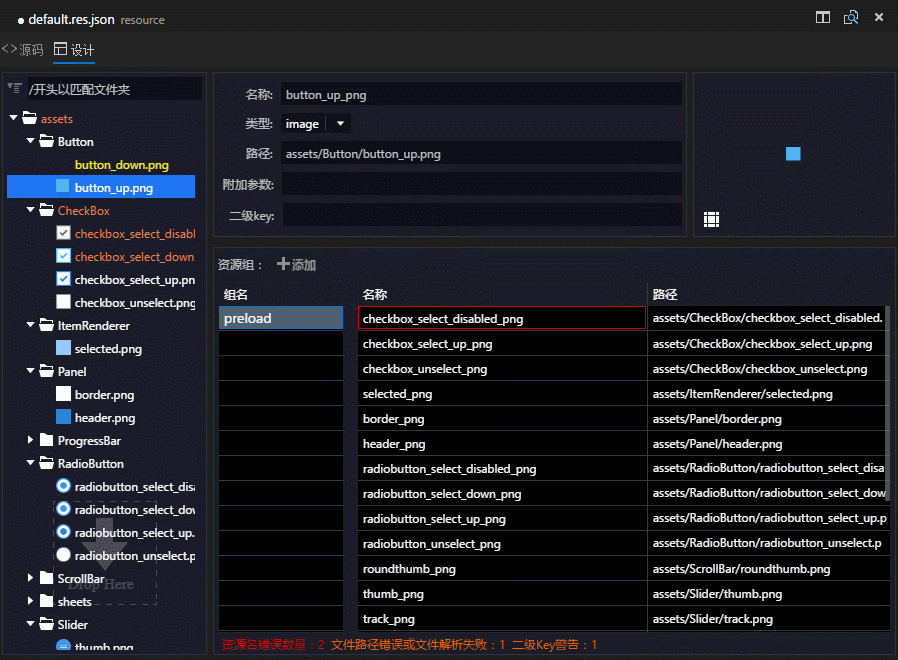Click the preview search icon in title bar
This screenshot has width=898, height=660.
[x=852, y=17]
